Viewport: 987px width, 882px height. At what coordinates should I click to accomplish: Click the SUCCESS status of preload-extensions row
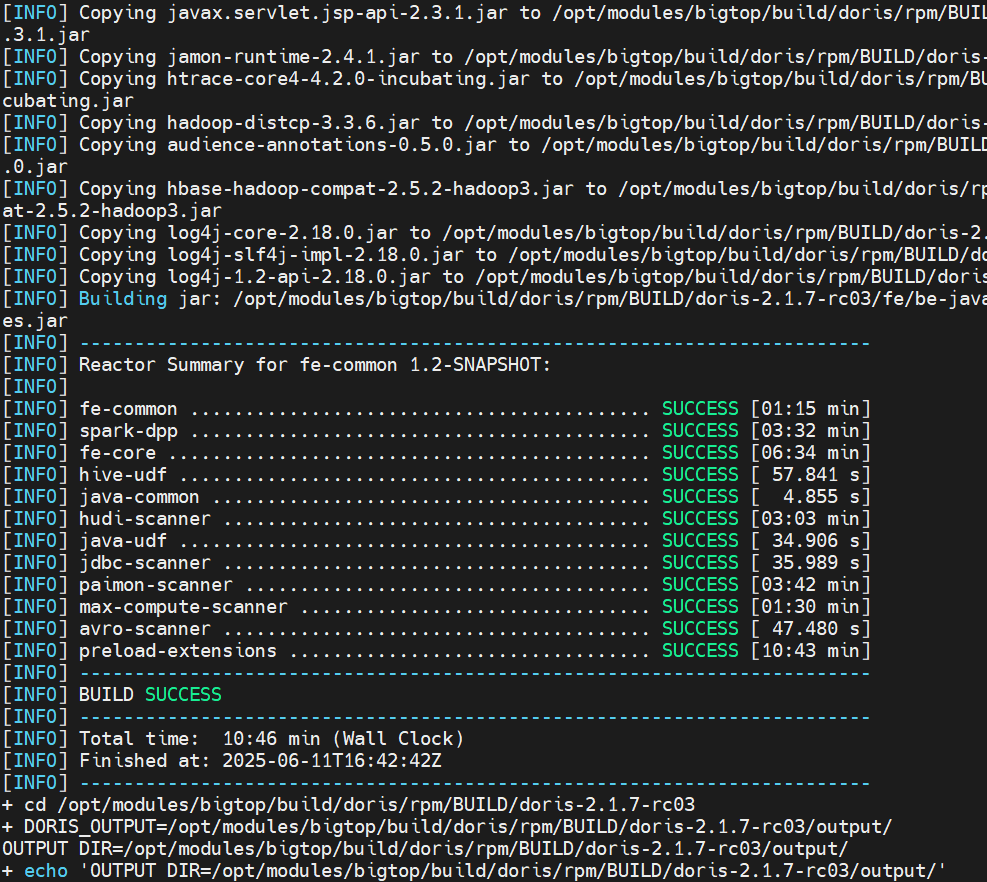[x=700, y=652]
